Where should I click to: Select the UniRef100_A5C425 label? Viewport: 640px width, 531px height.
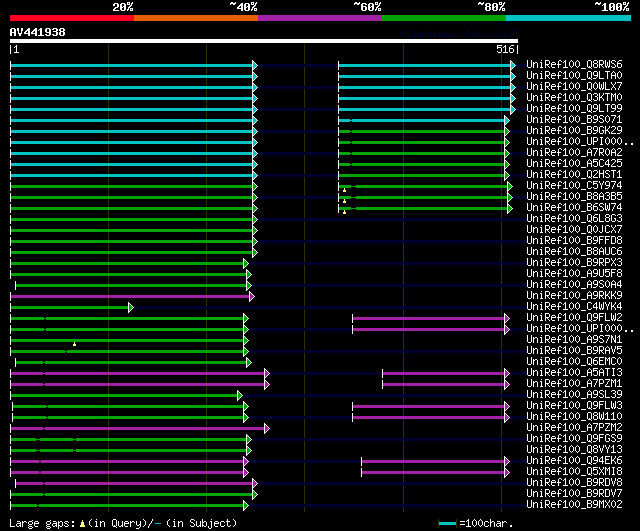pyautogui.click(x=574, y=164)
